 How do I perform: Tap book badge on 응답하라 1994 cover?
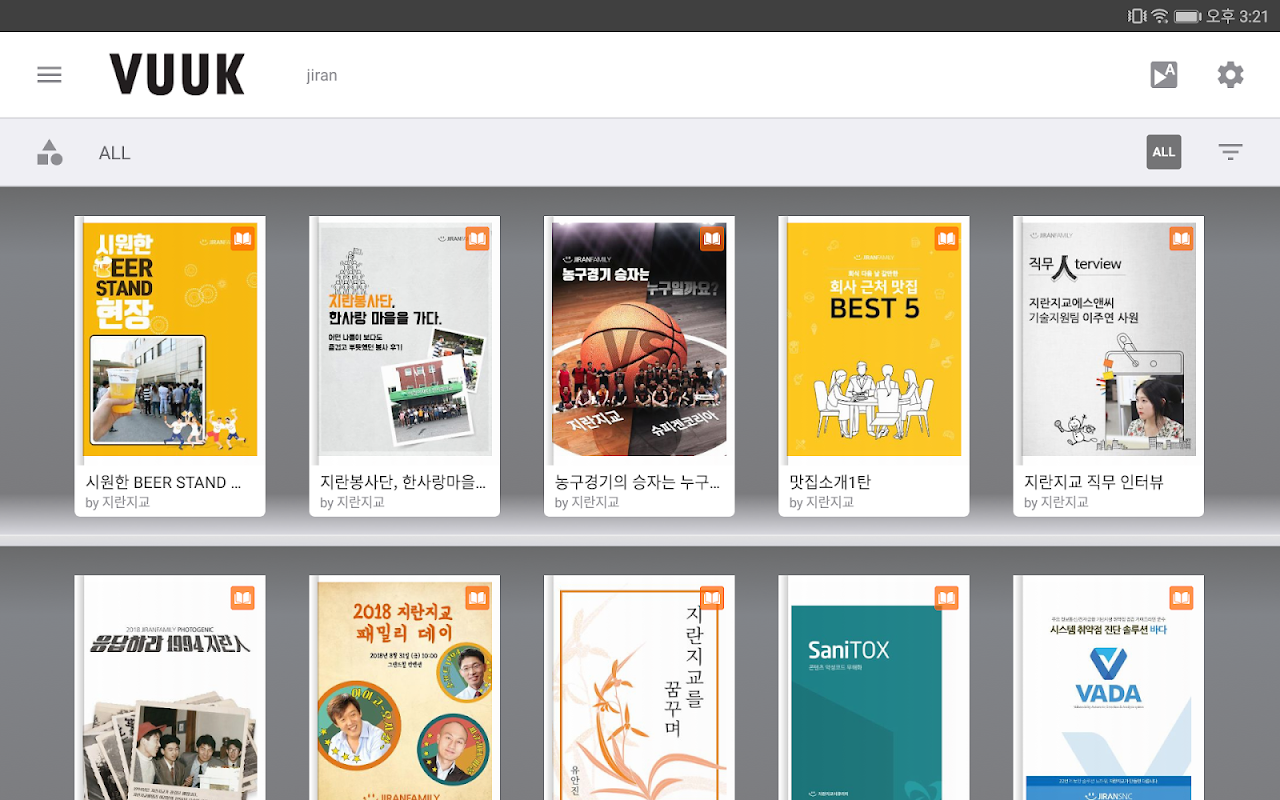[x=243, y=598]
